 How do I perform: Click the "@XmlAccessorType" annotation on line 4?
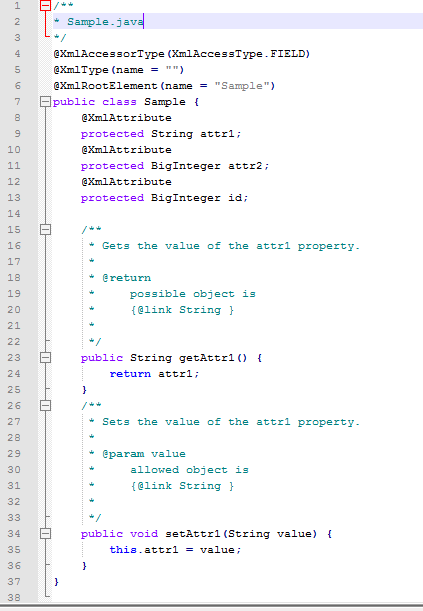(109, 54)
